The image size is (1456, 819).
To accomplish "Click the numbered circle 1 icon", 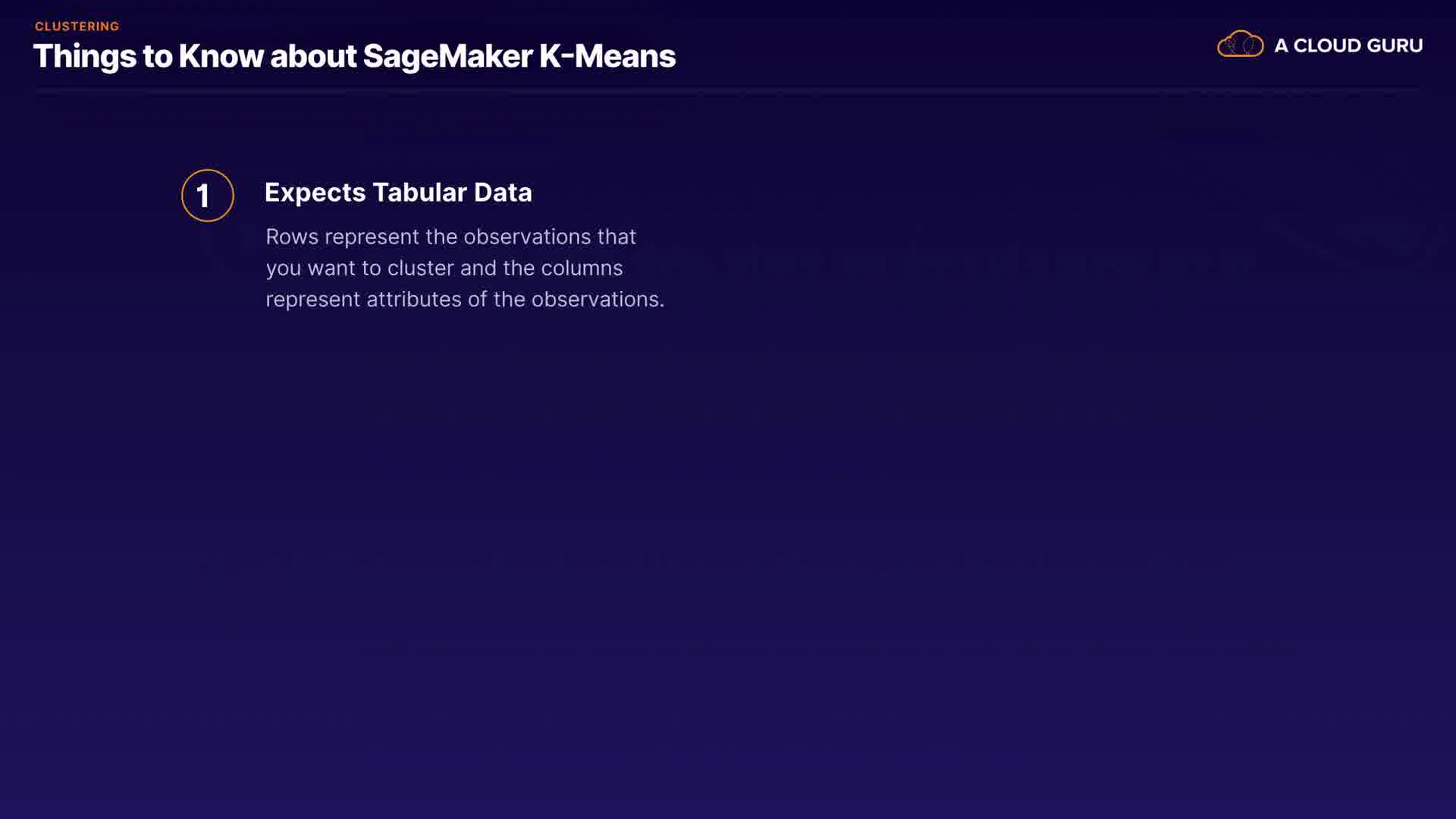I will click(207, 196).
